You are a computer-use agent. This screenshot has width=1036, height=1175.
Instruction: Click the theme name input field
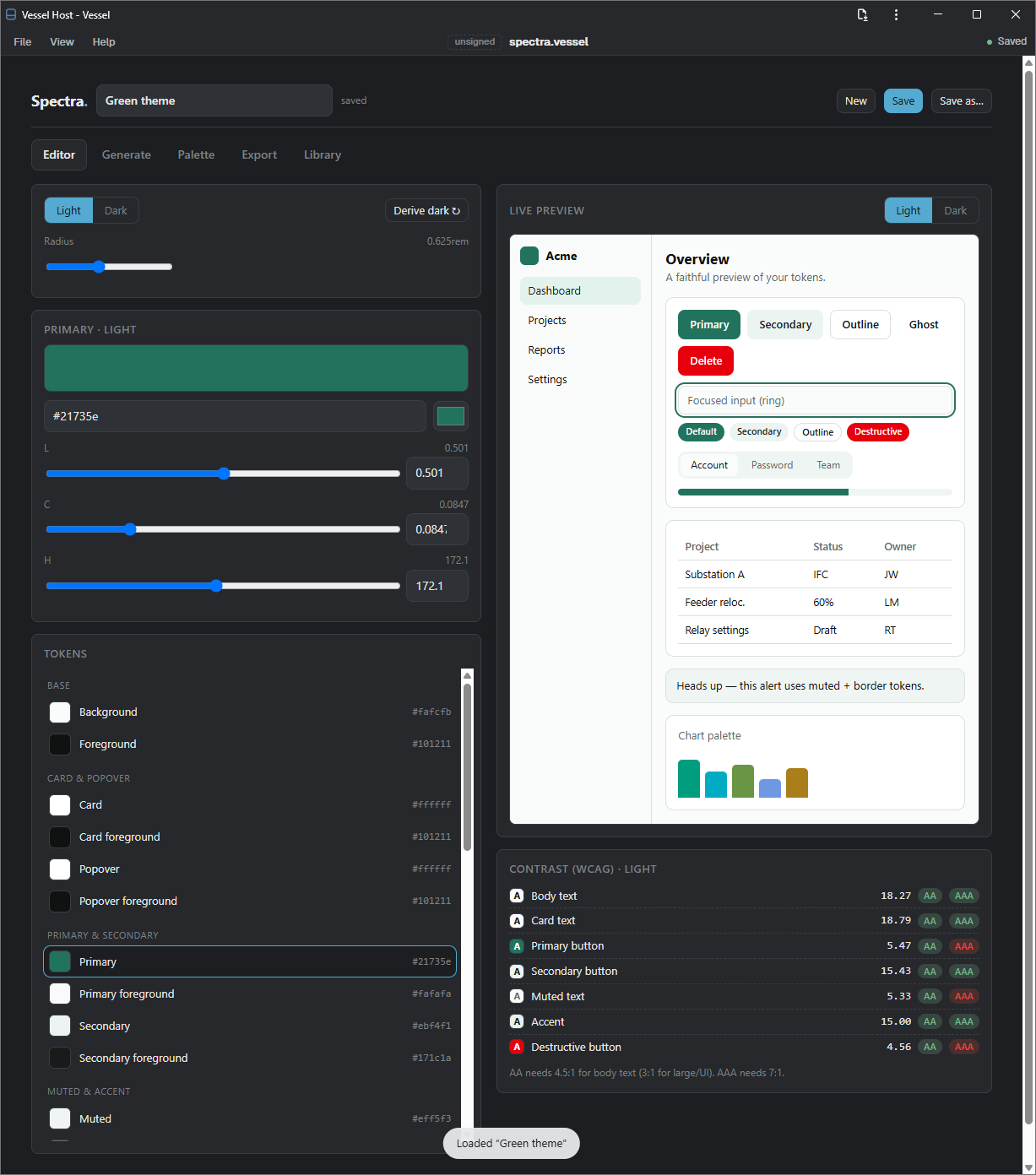(x=214, y=100)
